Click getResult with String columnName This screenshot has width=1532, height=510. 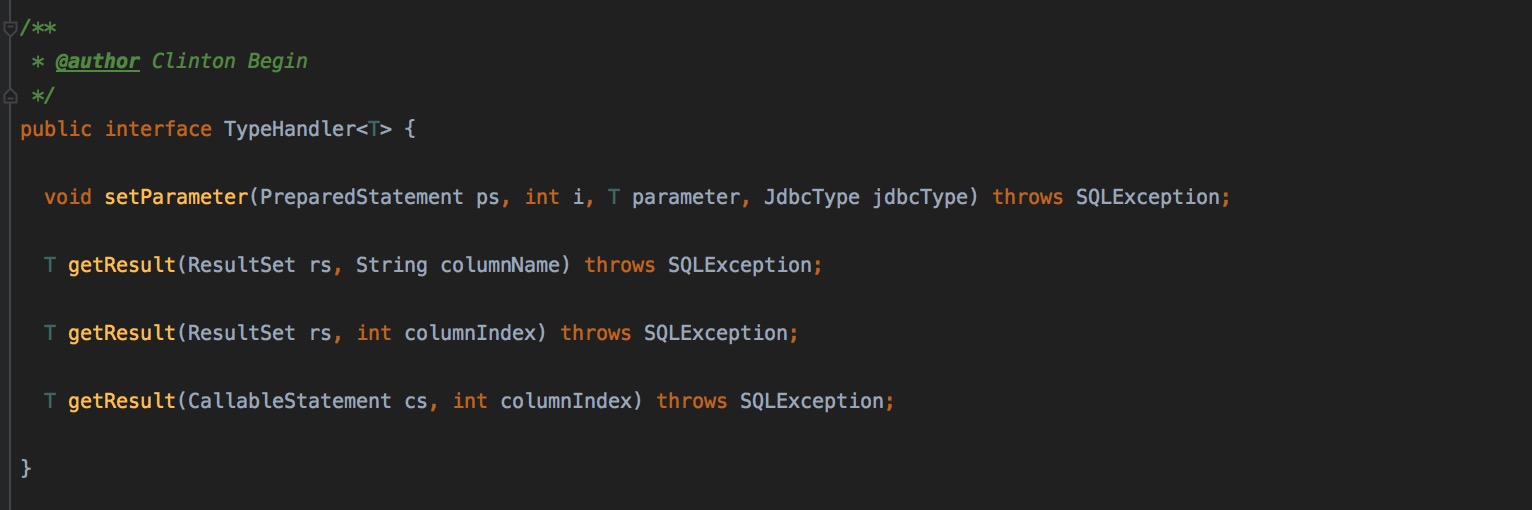[x=121, y=265]
